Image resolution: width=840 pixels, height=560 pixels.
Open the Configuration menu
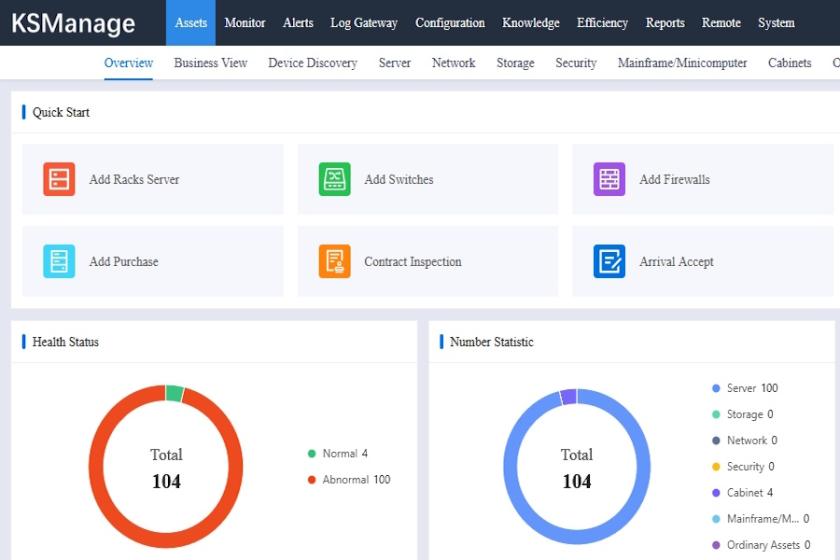(450, 23)
